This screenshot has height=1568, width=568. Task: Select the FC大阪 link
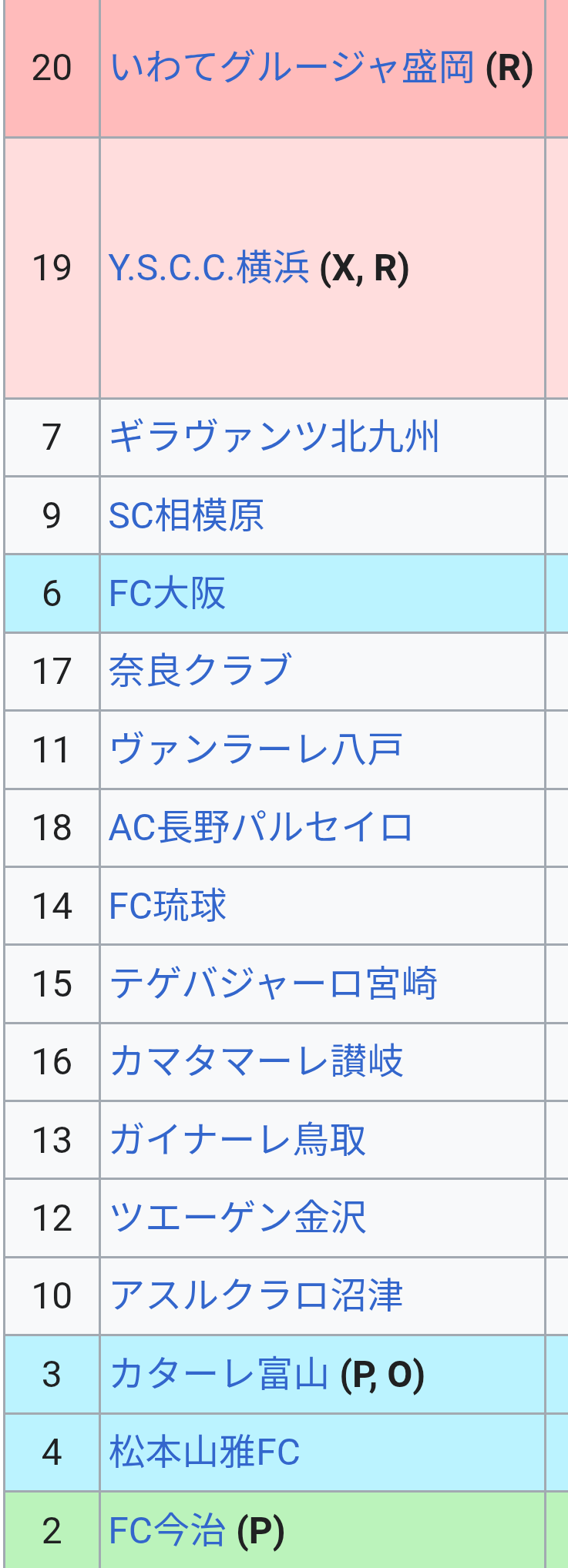167,594
